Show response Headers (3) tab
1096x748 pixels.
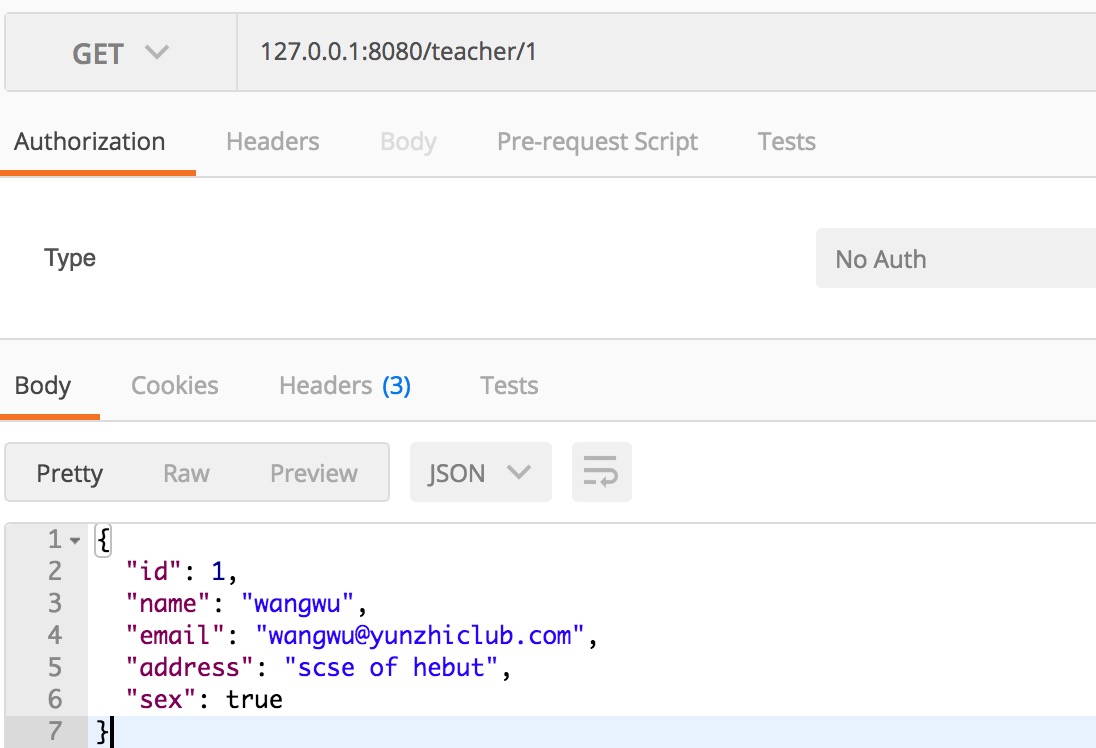click(x=345, y=386)
